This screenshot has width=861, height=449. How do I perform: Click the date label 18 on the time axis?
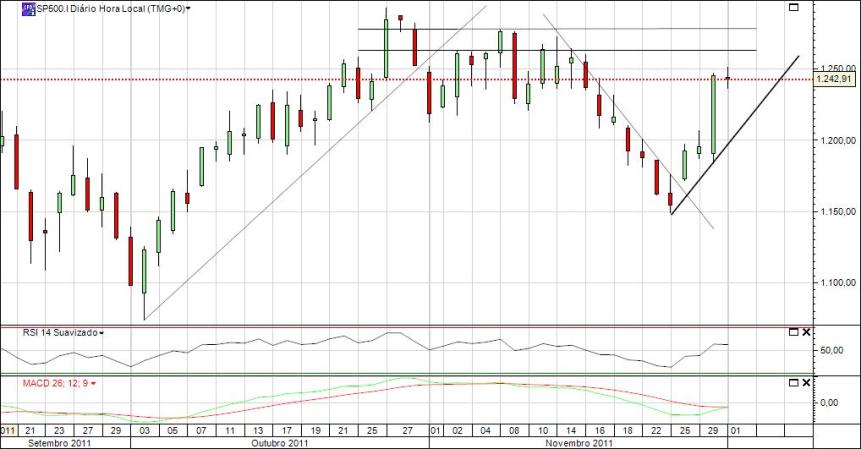click(628, 431)
